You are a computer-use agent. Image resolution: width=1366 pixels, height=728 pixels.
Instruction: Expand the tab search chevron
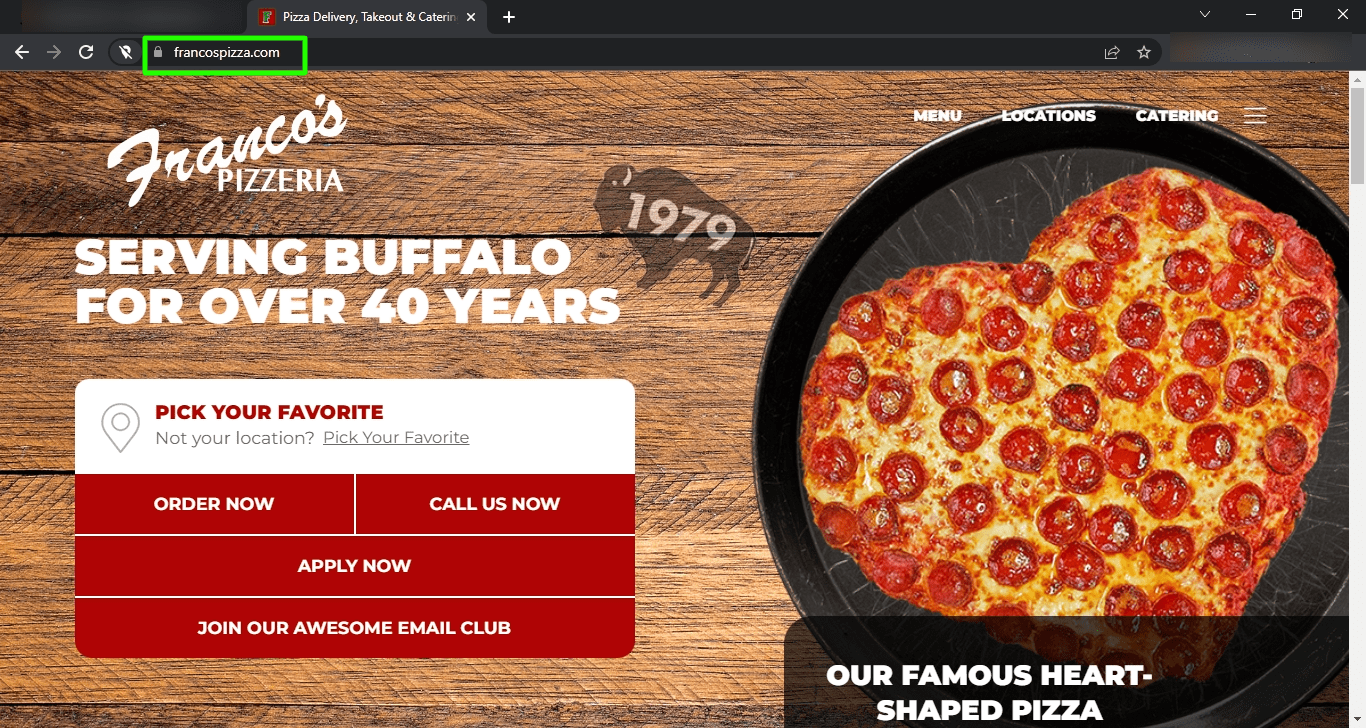(x=1205, y=14)
